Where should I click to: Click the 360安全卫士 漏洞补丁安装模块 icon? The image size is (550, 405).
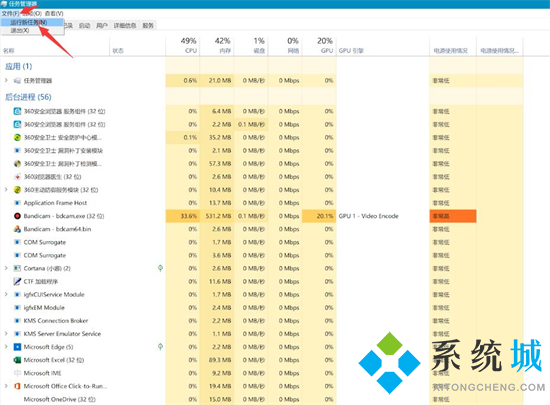(x=17, y=150)
